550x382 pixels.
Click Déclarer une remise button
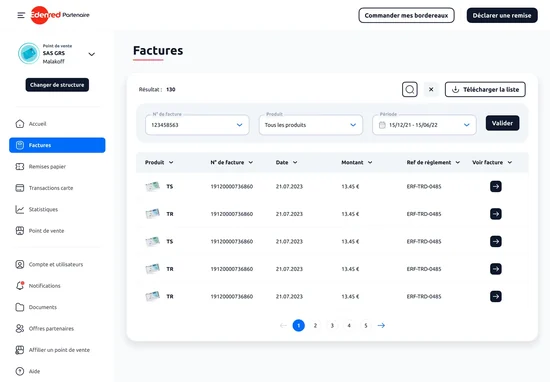(502, 15)
